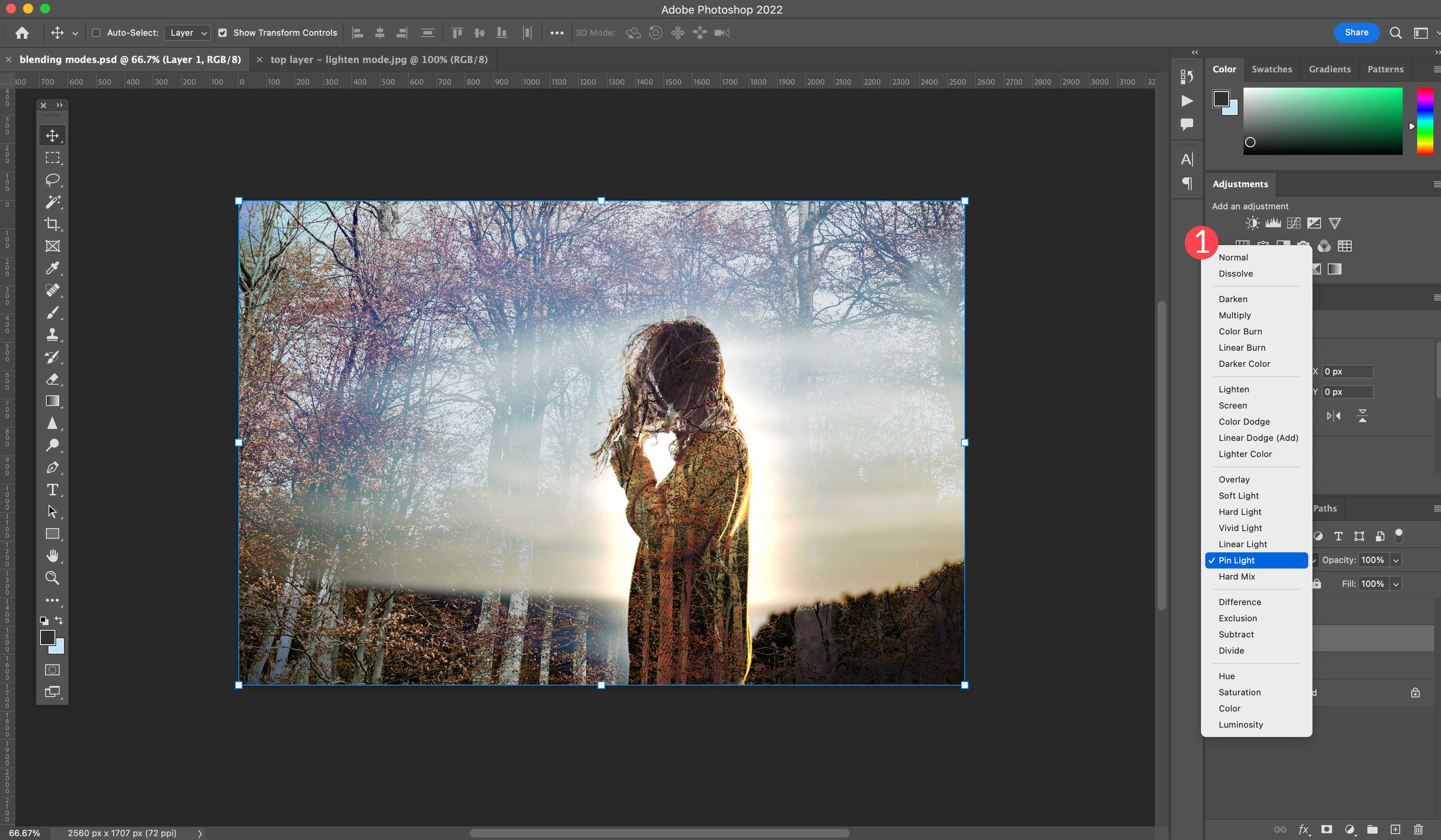Open blending mode dropdown menu
This screenshot has height=840, width=1441.
pos(1258,559)
